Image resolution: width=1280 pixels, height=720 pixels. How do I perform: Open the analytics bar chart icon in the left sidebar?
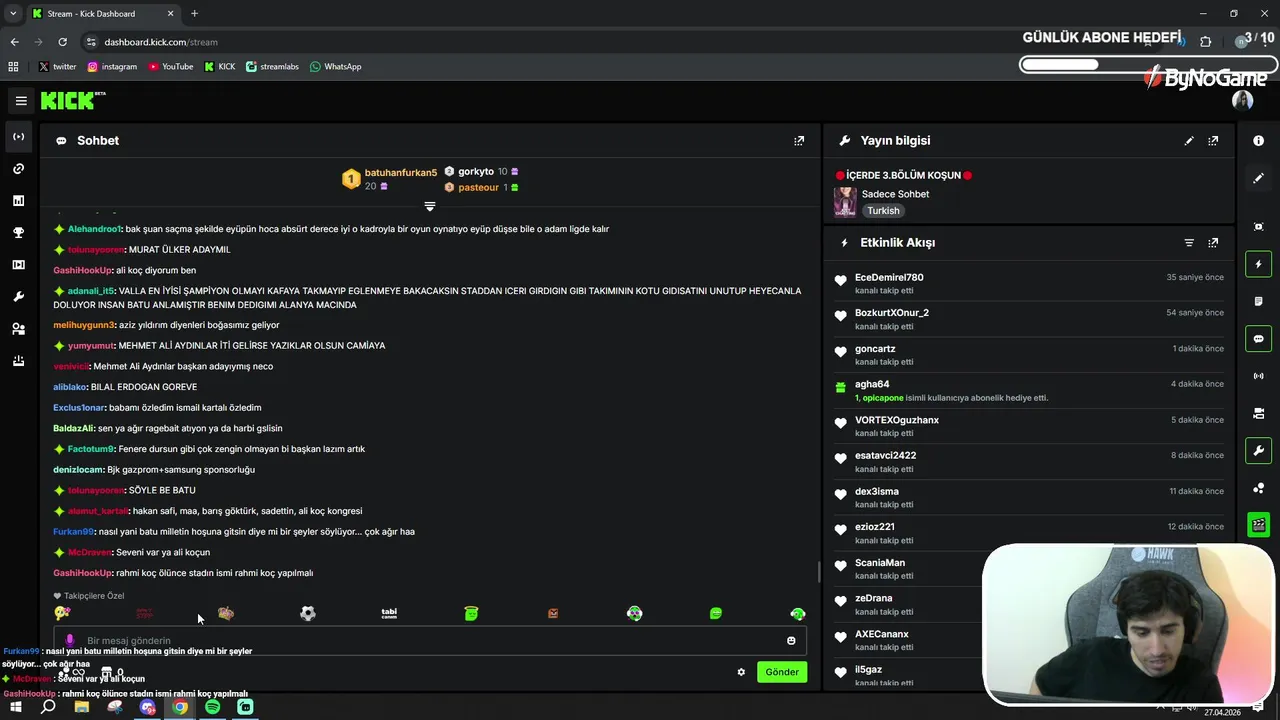[18, 201]
